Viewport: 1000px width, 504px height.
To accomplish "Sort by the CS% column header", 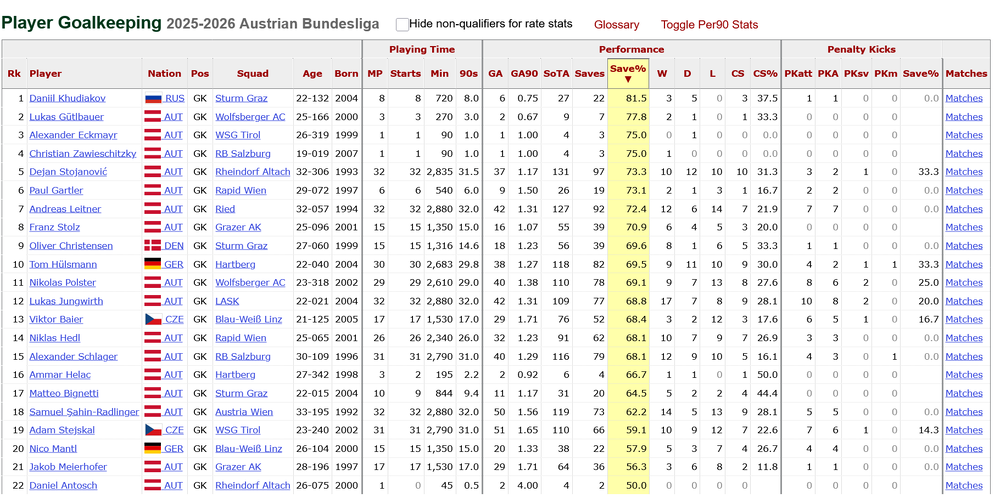I will click(x=765, y=73).
